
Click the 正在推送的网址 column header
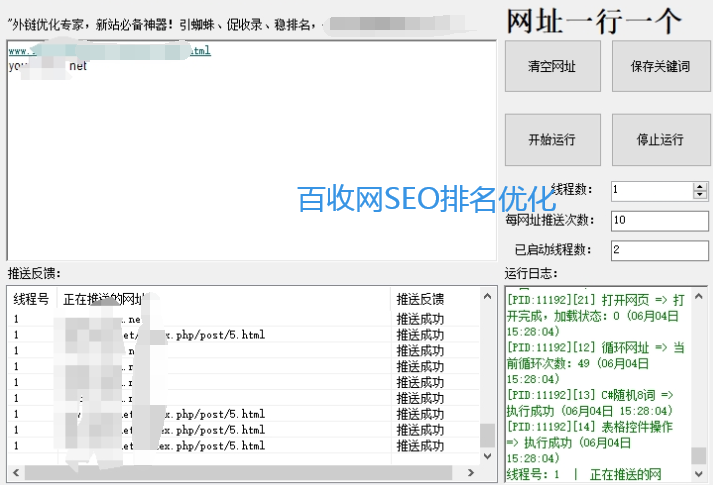coord(223,299)
